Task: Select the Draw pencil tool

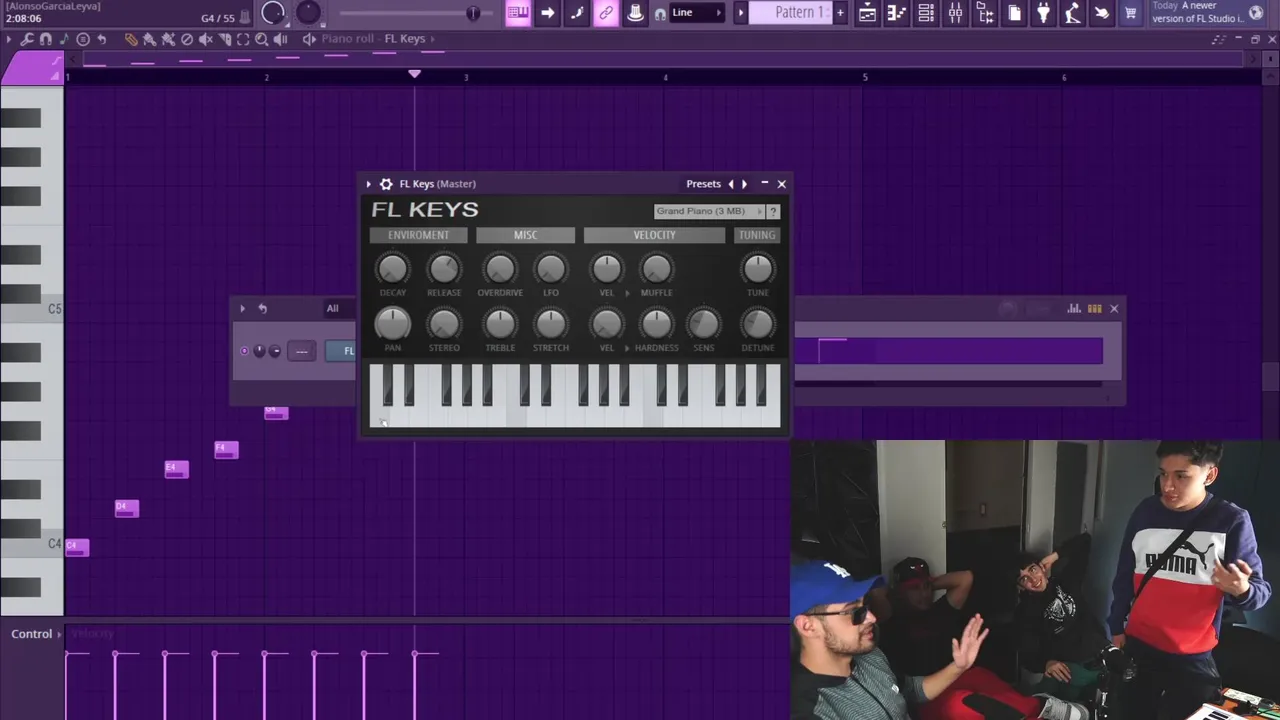Action: [x=131, y=39]
